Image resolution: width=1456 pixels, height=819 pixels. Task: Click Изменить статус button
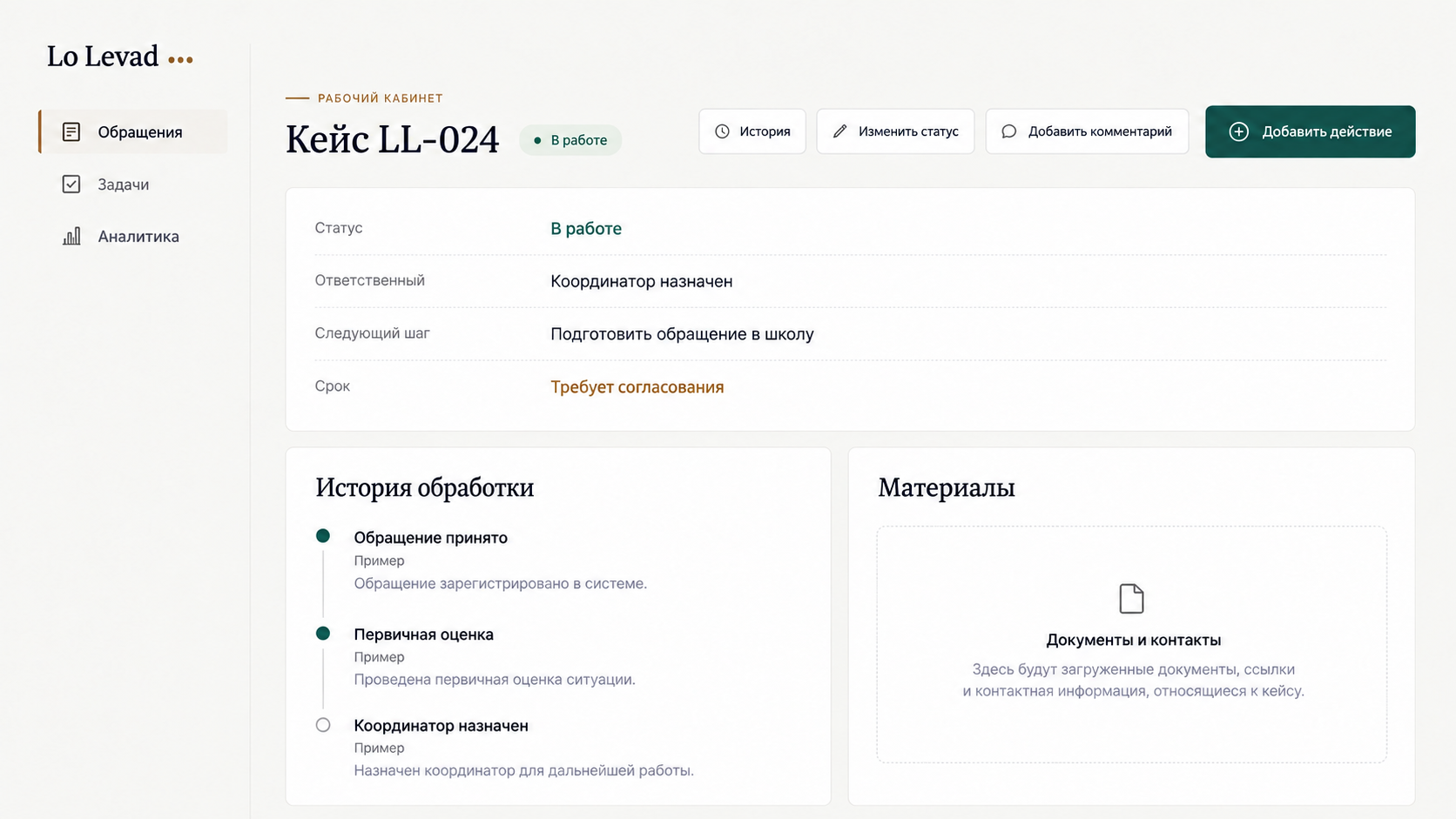tap(895, 131)
